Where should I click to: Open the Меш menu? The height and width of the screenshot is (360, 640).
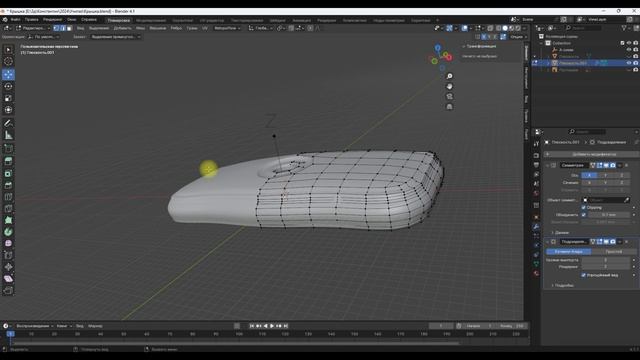click(x=140, y=28)
